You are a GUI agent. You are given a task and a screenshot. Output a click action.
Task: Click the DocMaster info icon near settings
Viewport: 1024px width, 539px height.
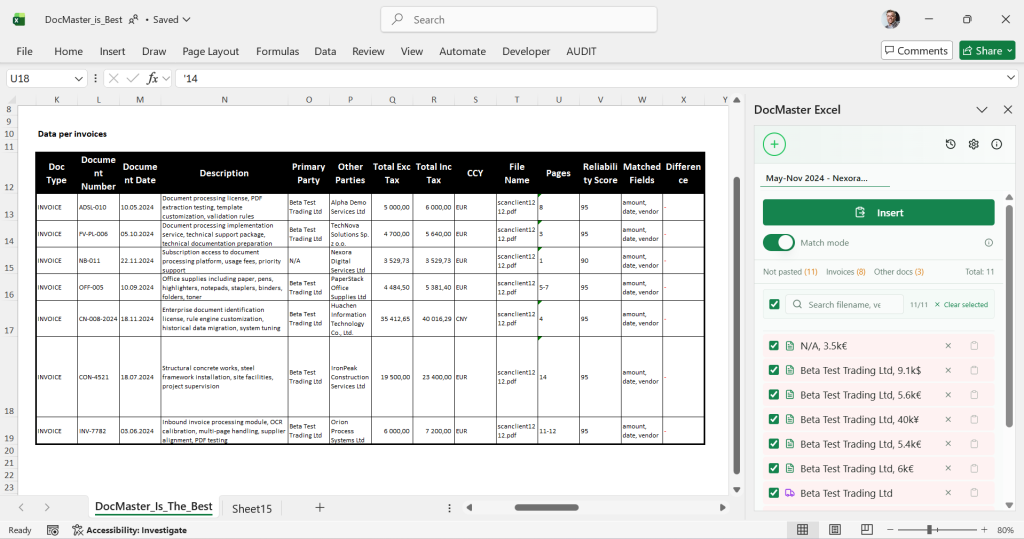(997, 144)
